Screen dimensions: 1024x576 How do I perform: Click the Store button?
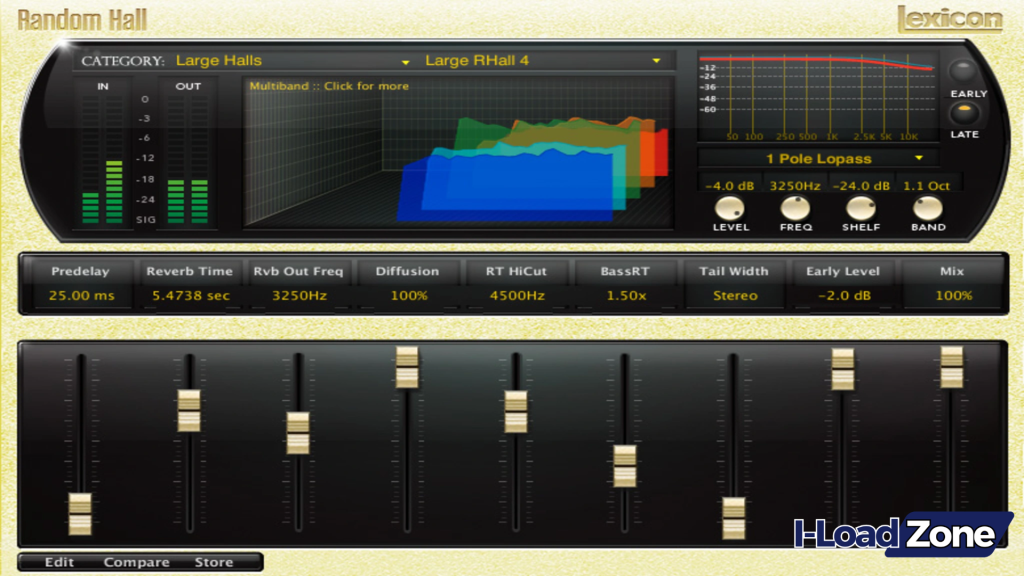(x=214, y=562)
